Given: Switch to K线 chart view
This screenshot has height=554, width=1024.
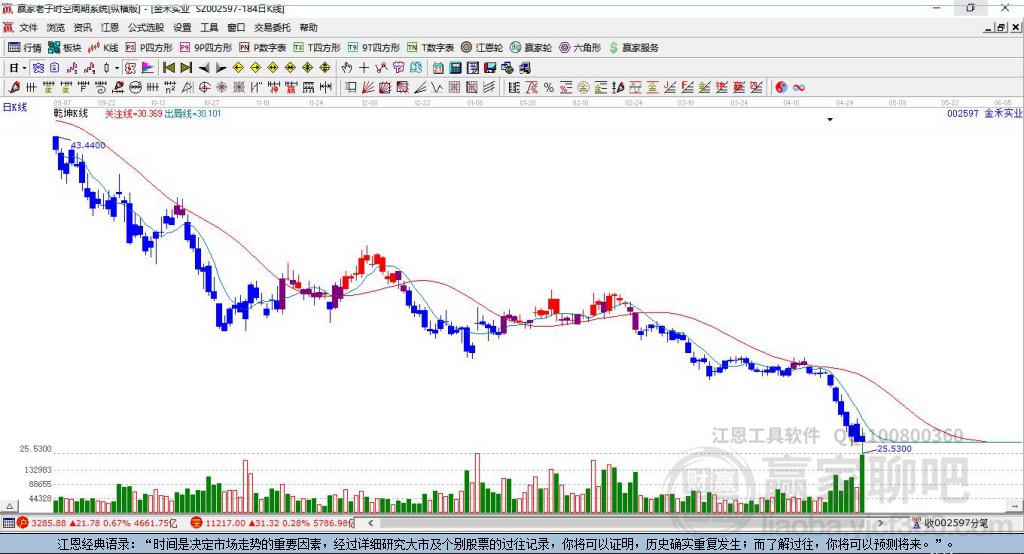Looking at the screenshot, I should (x=103, y=48).
